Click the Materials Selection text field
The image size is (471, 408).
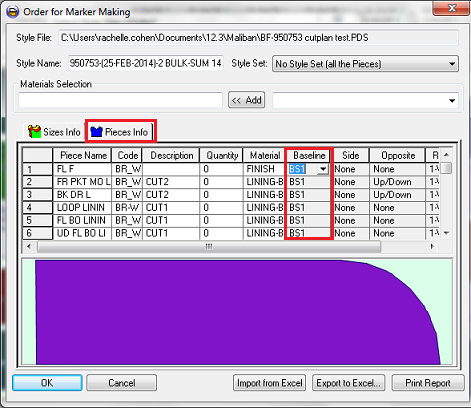coord(121,100)
